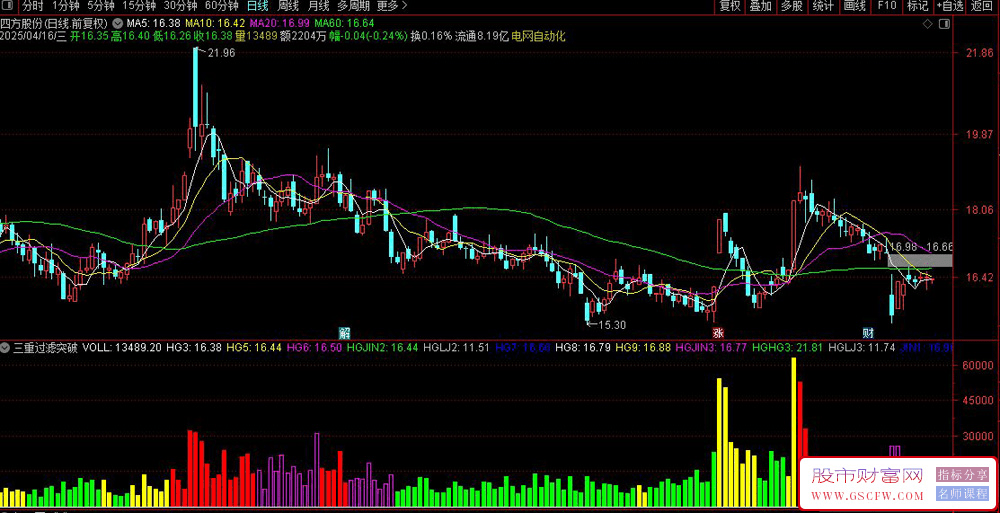Screen dimensions: 1000x513
Task: Click the side panel icon beside the diamond
Action: 945,24
